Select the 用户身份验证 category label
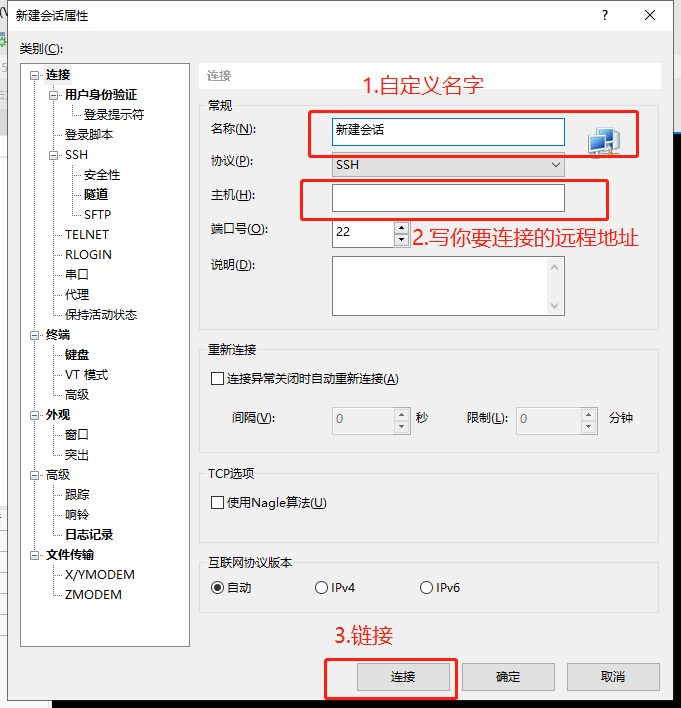This screenshot has width=681, height=708. coord(101,95)
